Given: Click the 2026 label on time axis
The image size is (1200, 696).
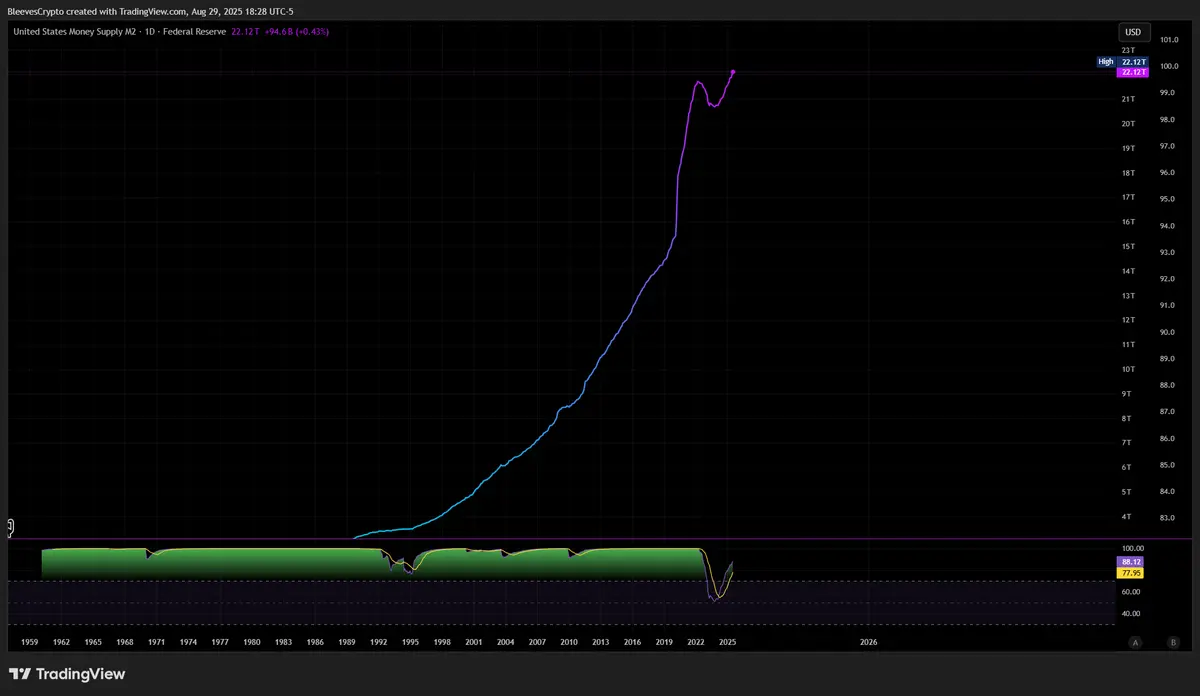Looking at the screenshot, I should tap(869, 642).
